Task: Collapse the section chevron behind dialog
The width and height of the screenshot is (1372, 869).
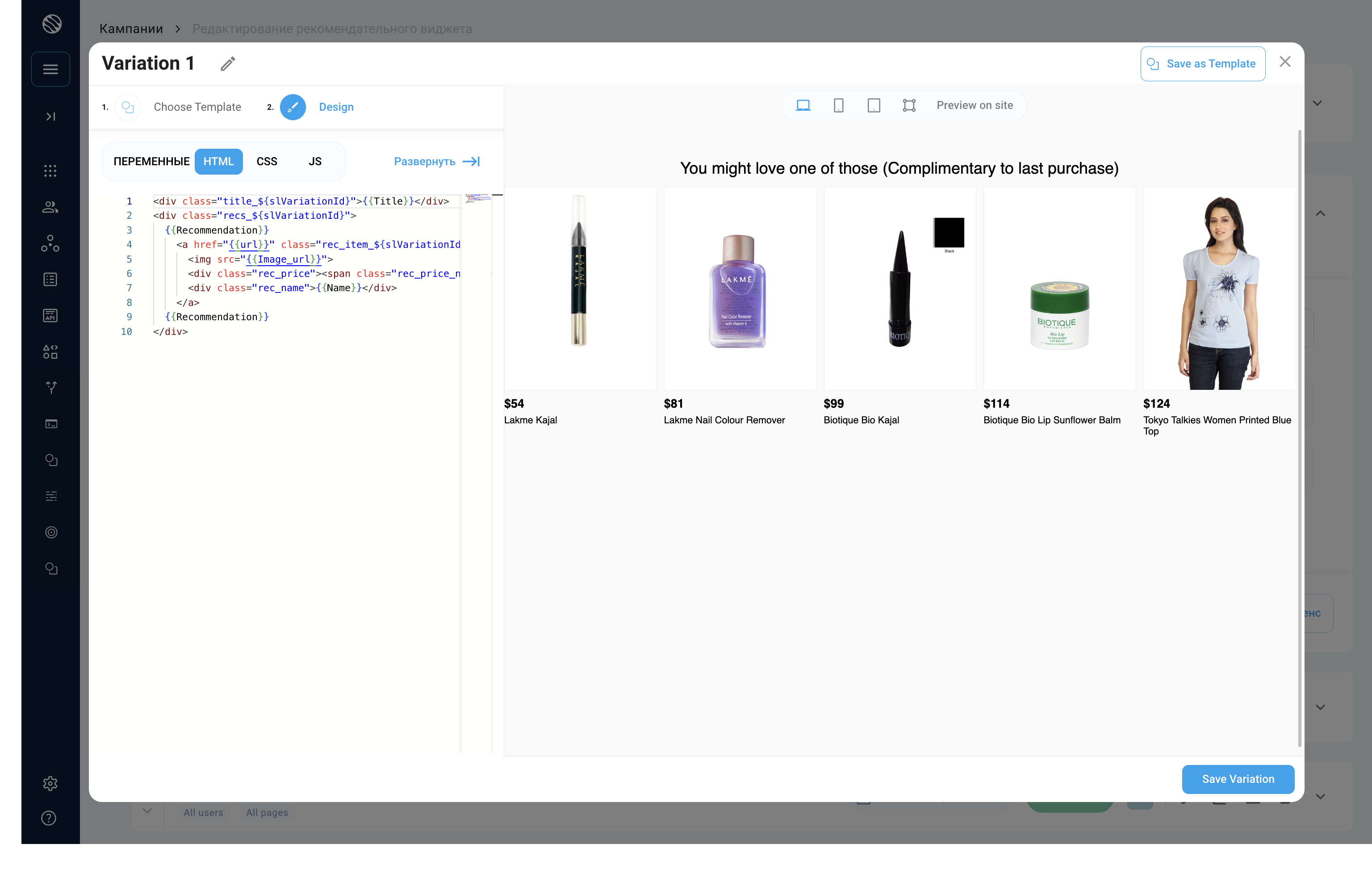Action: coord(1320,214)
